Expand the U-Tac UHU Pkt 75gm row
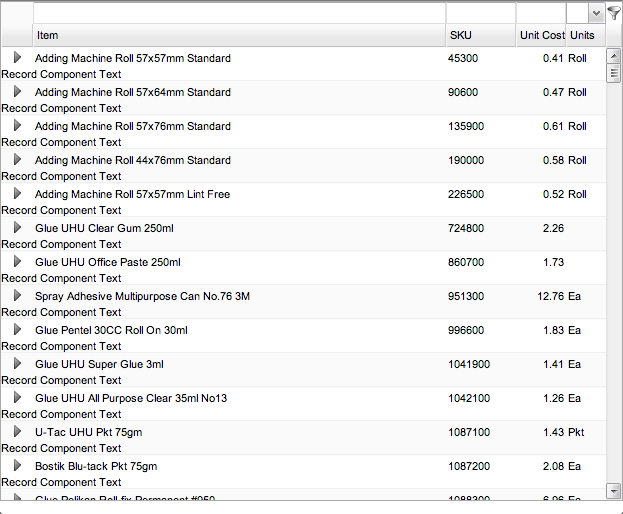 [17, 432]
